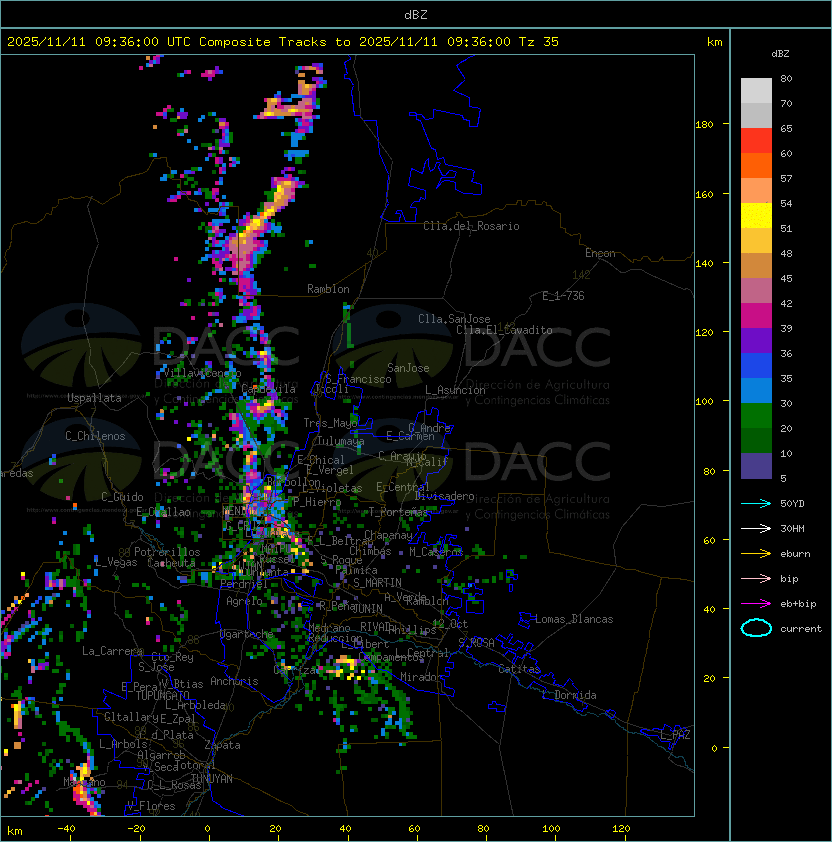The height and width of the screenshot is (842, 832).
Task: Click the 100 tick on vertical km axis
Action: (x=704, y=402)
